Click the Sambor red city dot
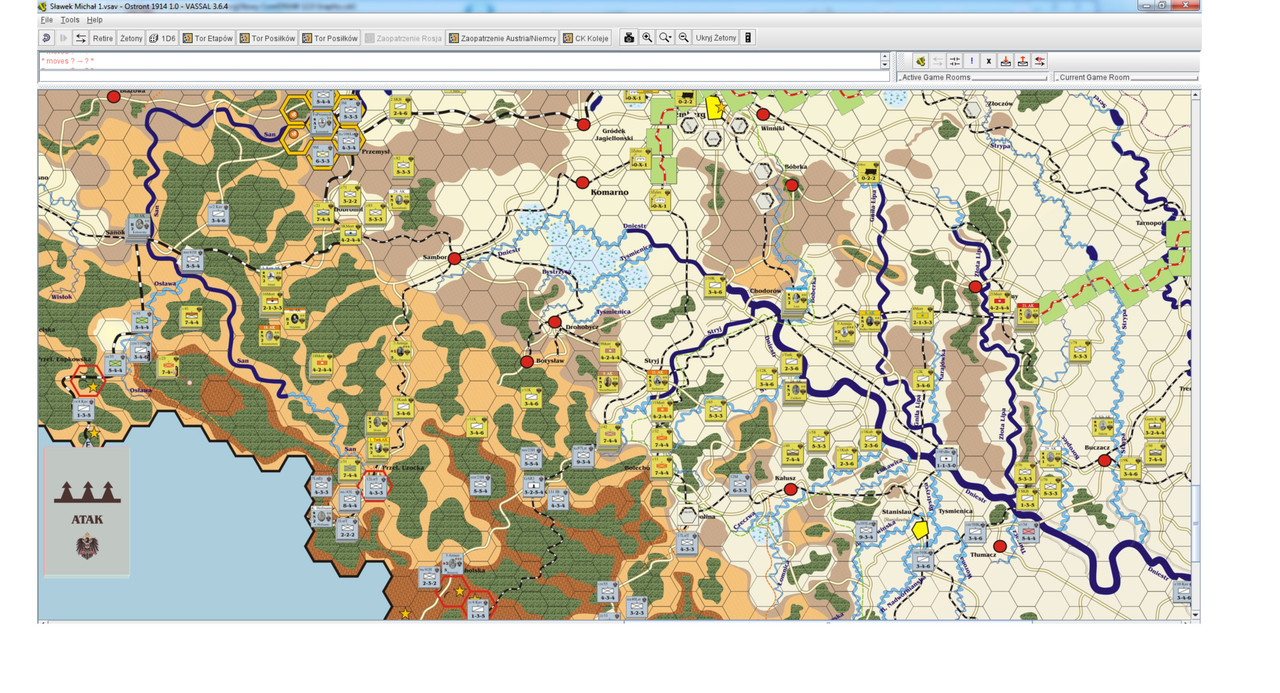The image size is (1280, 693). click(454, 258)
